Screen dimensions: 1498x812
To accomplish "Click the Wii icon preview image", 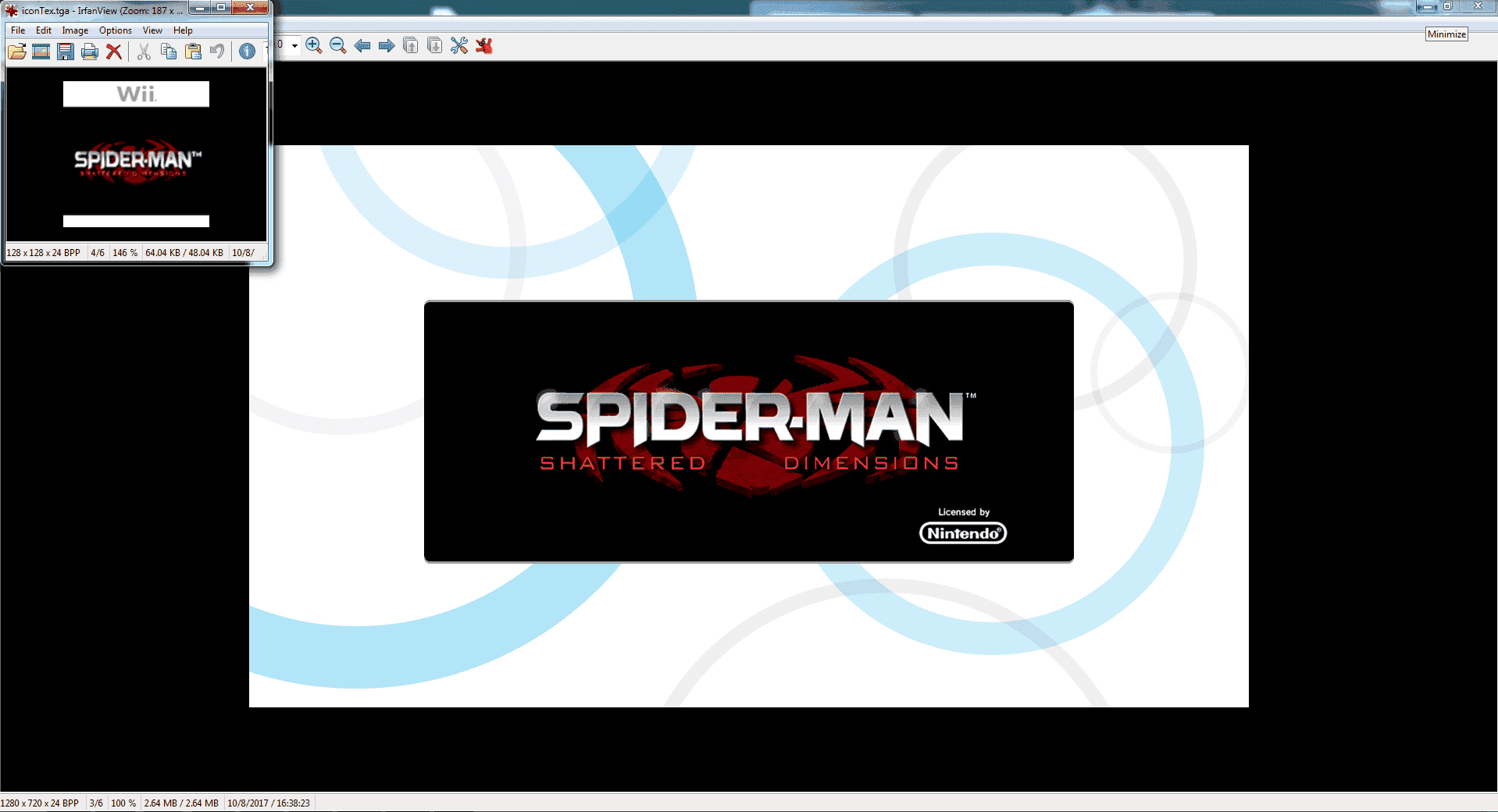I will (x=136, y=154).
